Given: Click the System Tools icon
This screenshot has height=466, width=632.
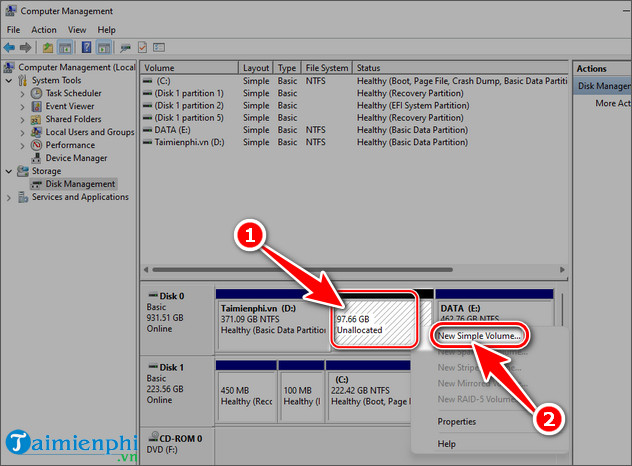Looking at the screenshot, I should click(23, 80).
